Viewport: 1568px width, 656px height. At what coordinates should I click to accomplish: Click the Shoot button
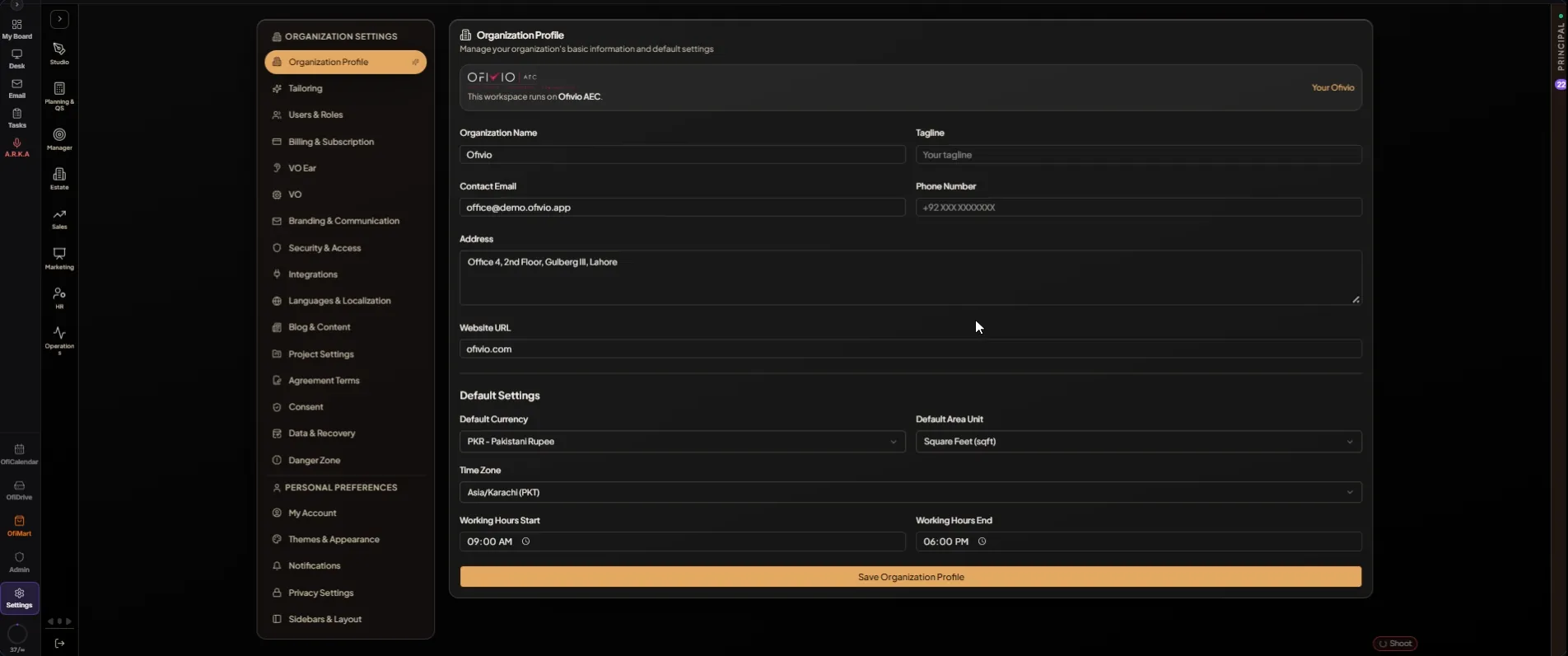(1395, 644)
